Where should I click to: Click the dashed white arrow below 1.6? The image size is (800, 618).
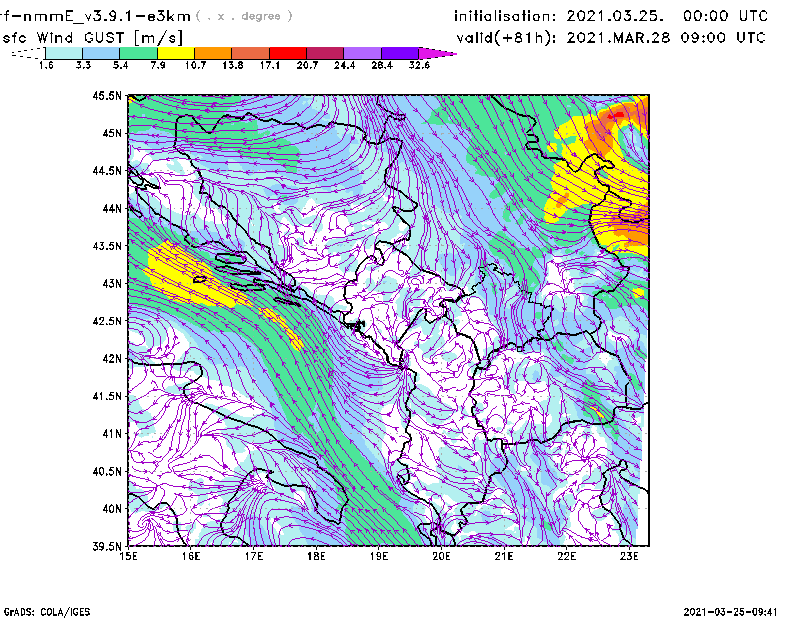pos(28,53)
